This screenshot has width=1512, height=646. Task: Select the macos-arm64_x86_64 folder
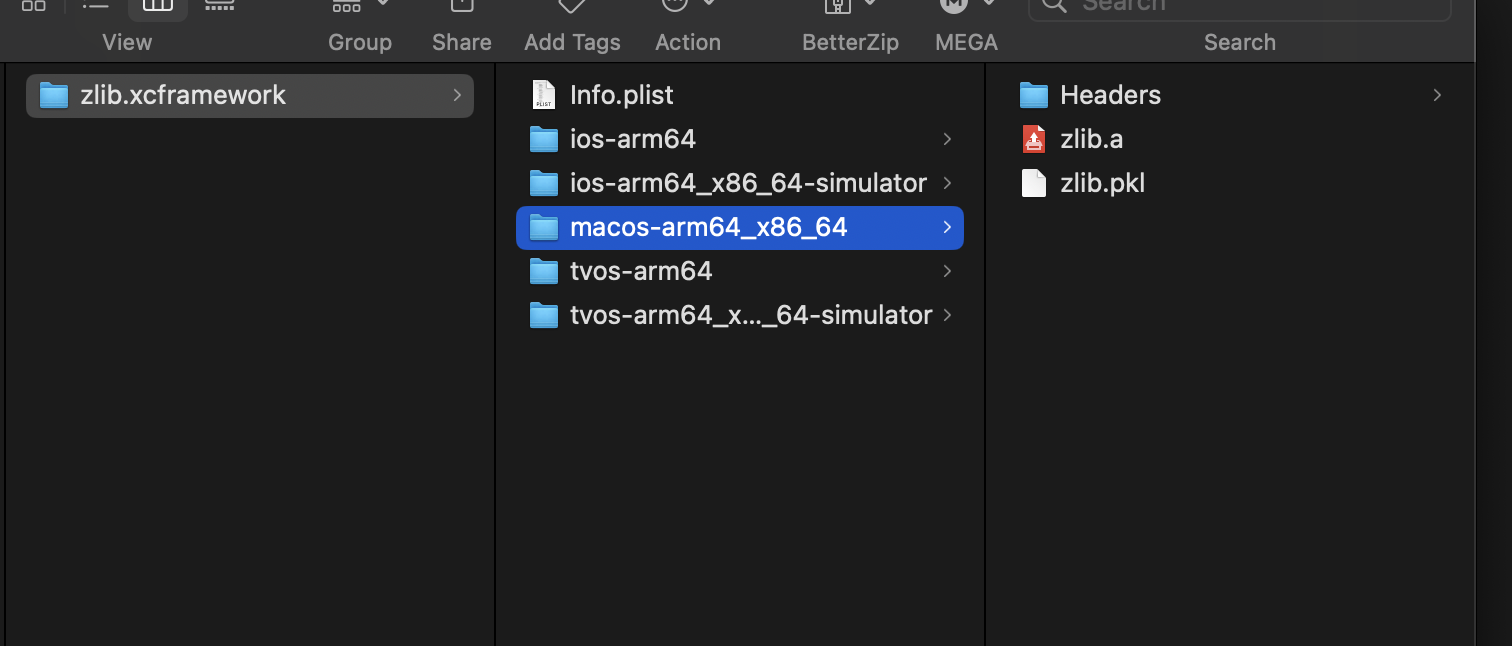(708, 227)
